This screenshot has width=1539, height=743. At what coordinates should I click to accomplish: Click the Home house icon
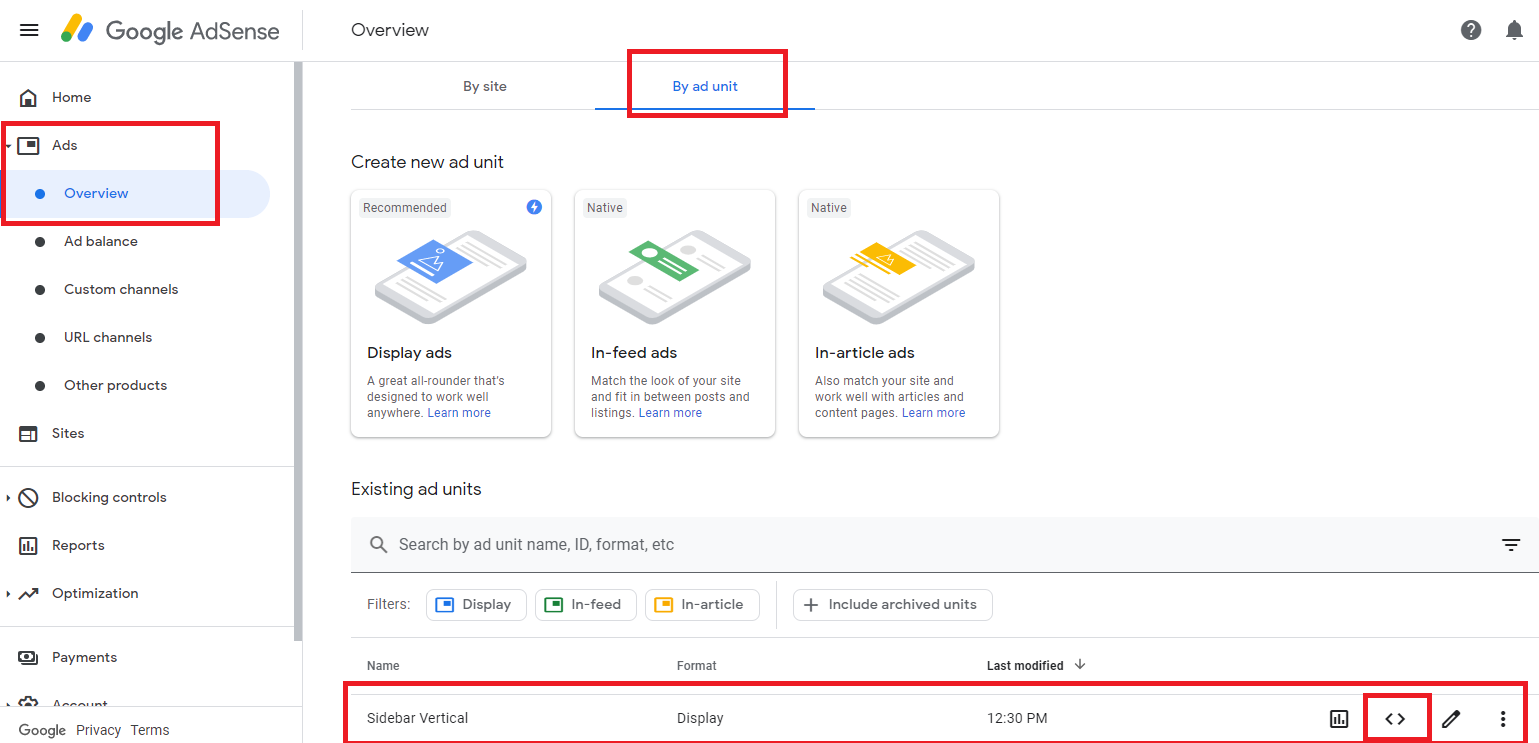point(29,97)
